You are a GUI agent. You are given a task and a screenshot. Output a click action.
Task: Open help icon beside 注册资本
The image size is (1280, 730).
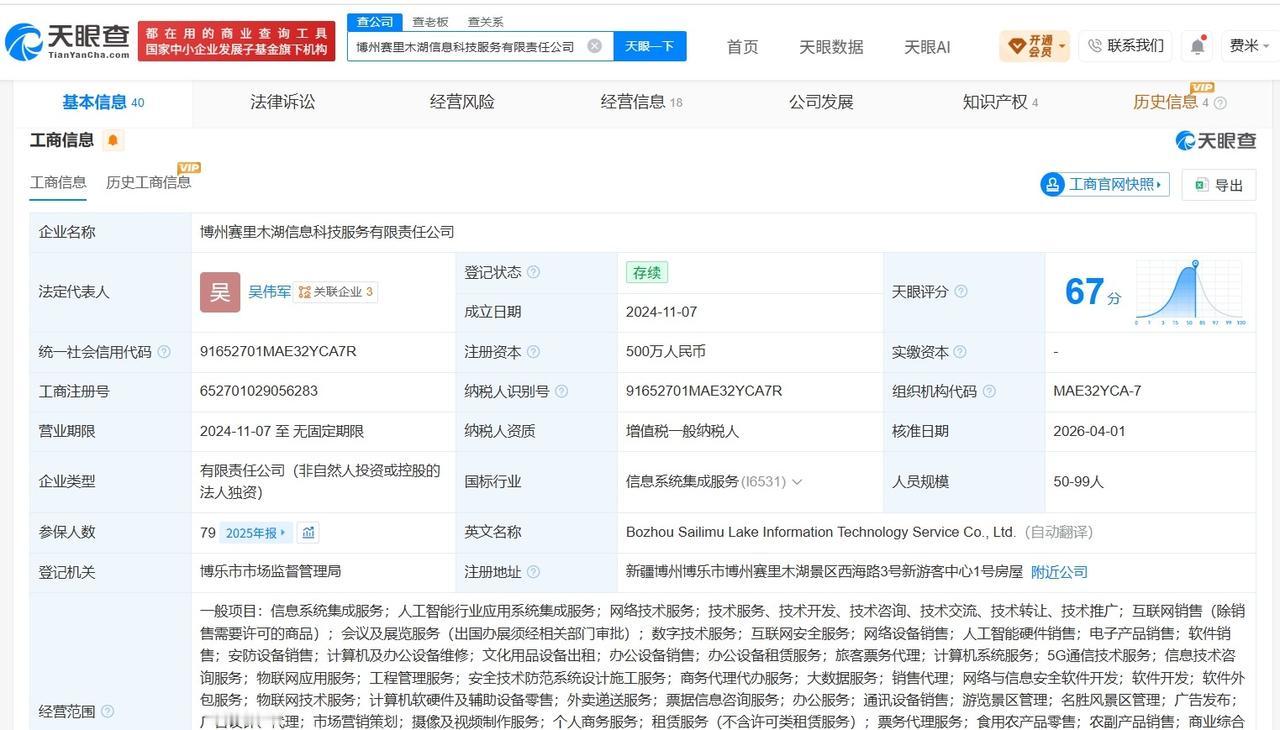533,352
